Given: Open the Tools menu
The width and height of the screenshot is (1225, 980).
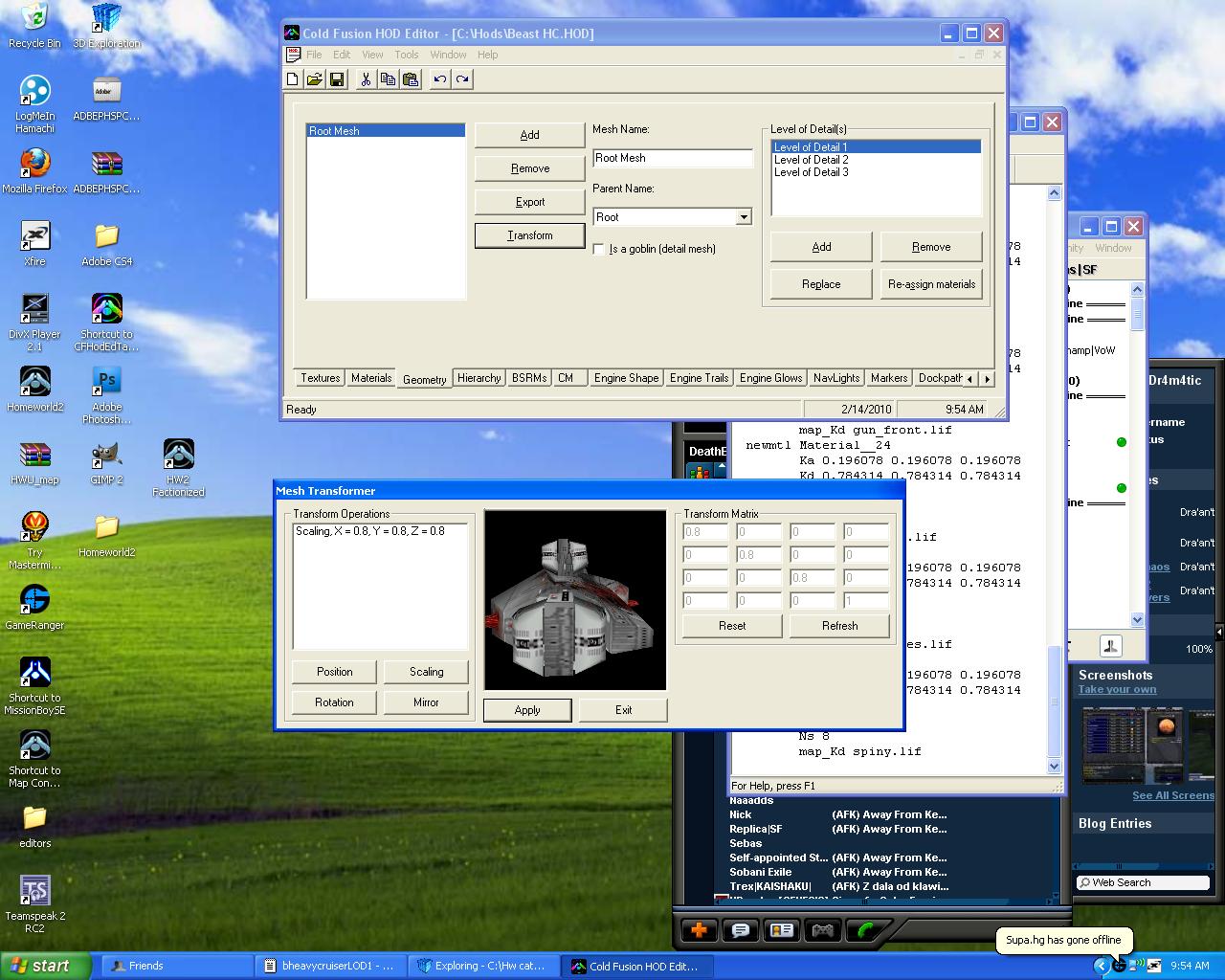Looking at the screenshot, I should click(407, 55).
